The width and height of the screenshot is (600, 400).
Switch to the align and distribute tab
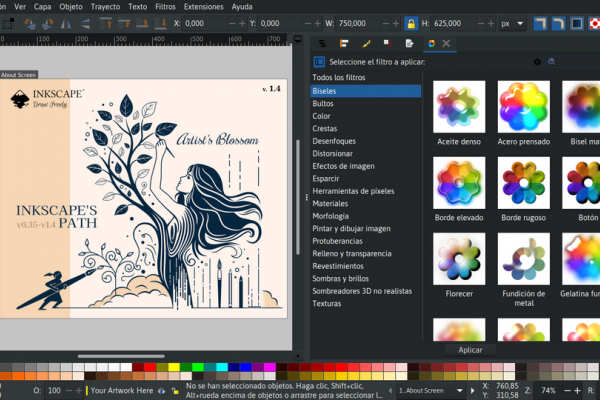pyautogui.click(x=344, y=44)
